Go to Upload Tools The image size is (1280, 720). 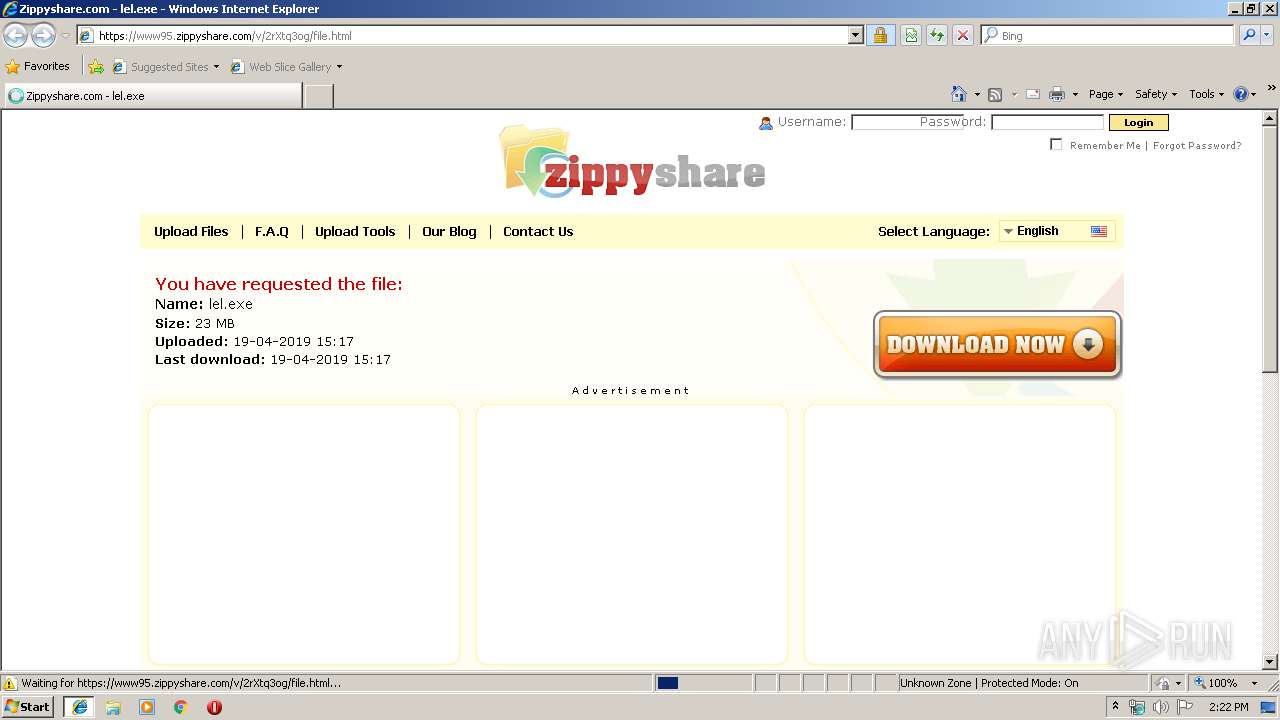355,231
